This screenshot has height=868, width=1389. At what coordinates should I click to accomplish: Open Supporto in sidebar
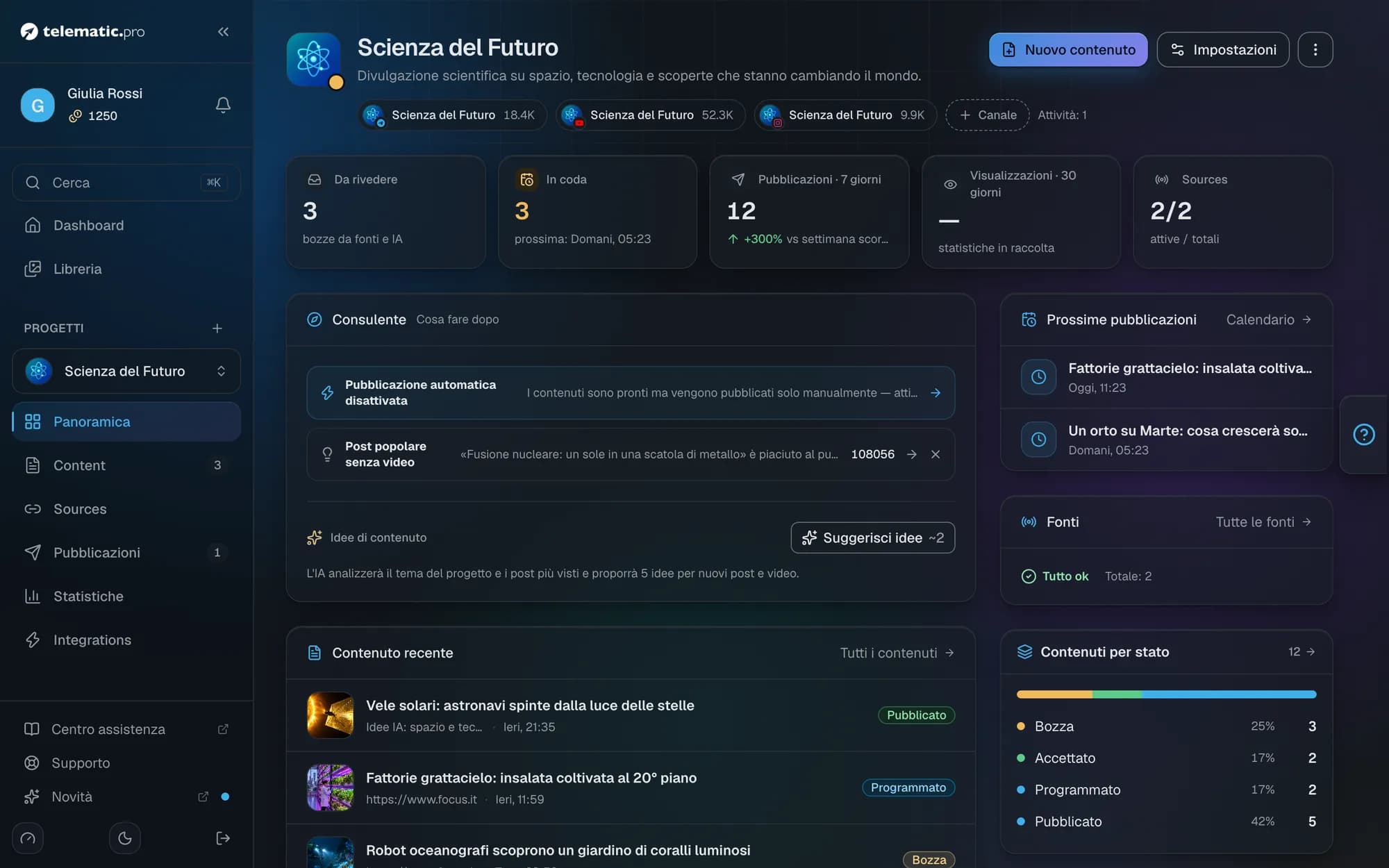(x=126, y=762)
